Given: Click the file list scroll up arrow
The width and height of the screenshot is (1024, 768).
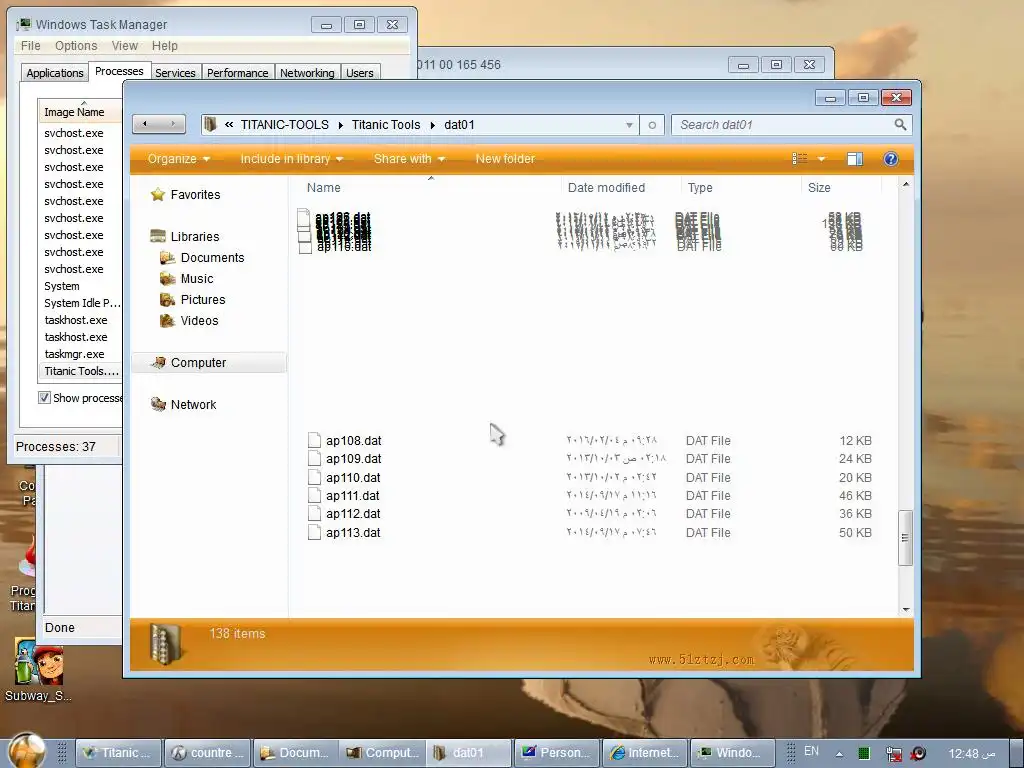Looking at the screenshot, I should point(905,185).
